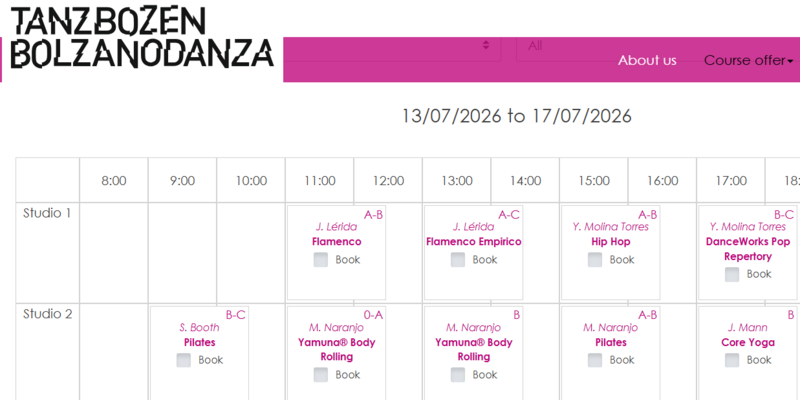Select Book for Yamuna Body Rolling level B

point(458,375)
